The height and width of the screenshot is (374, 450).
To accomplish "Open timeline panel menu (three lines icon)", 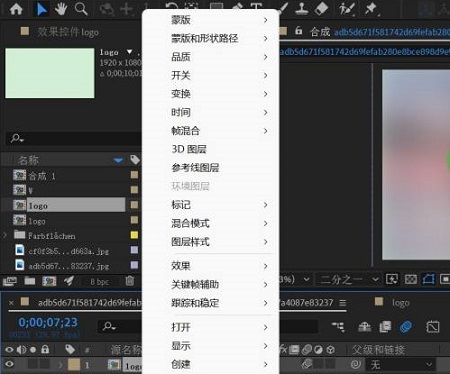I will (342, 303).
